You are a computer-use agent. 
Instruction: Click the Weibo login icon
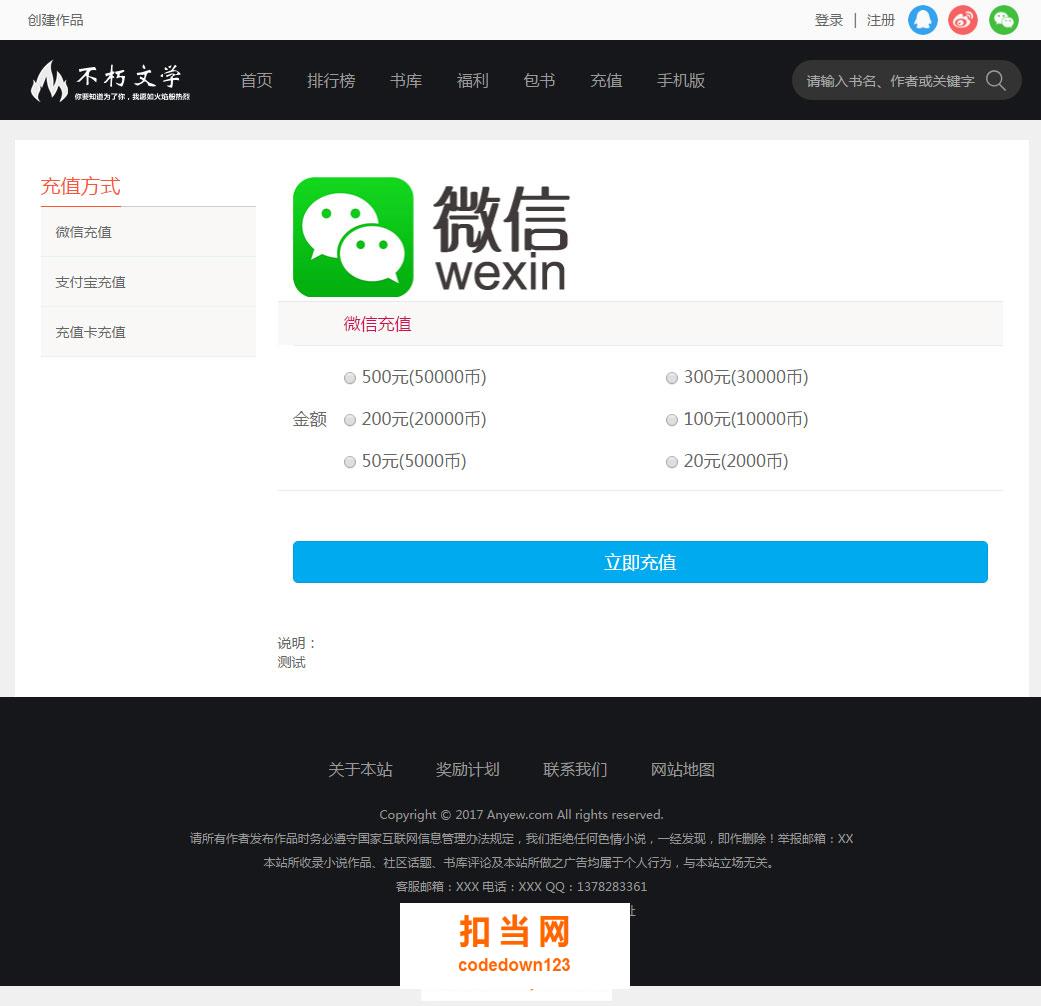click(x=963, y=20)
